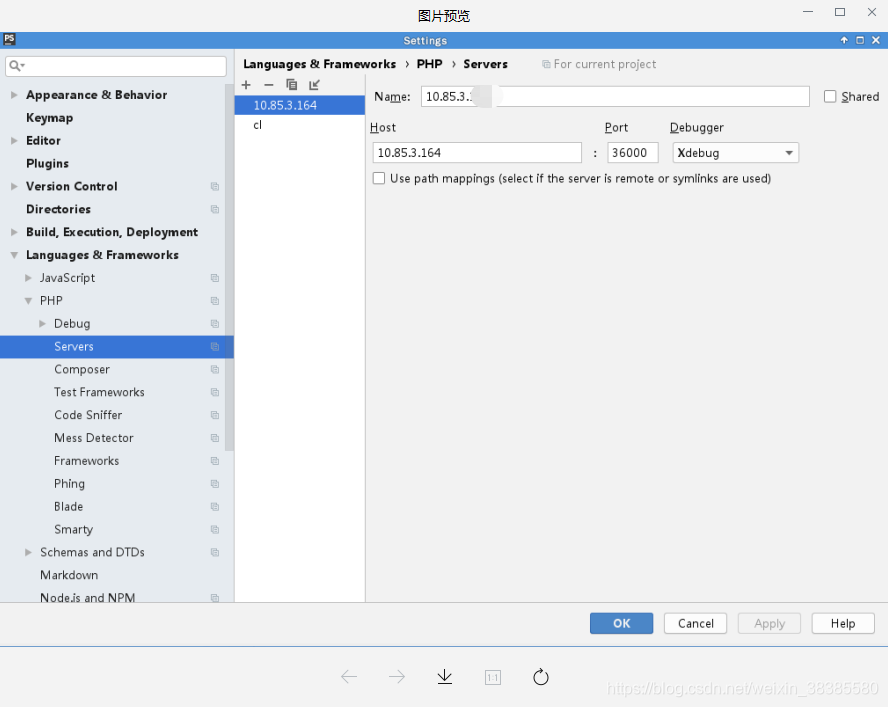Open the Markdown settings page

coord(69,575)
